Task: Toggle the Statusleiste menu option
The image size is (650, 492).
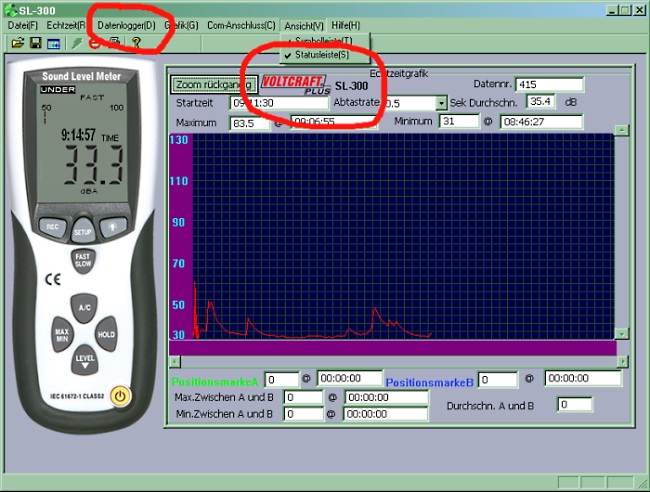Action: pyautogui.click(x=321, y=55)
